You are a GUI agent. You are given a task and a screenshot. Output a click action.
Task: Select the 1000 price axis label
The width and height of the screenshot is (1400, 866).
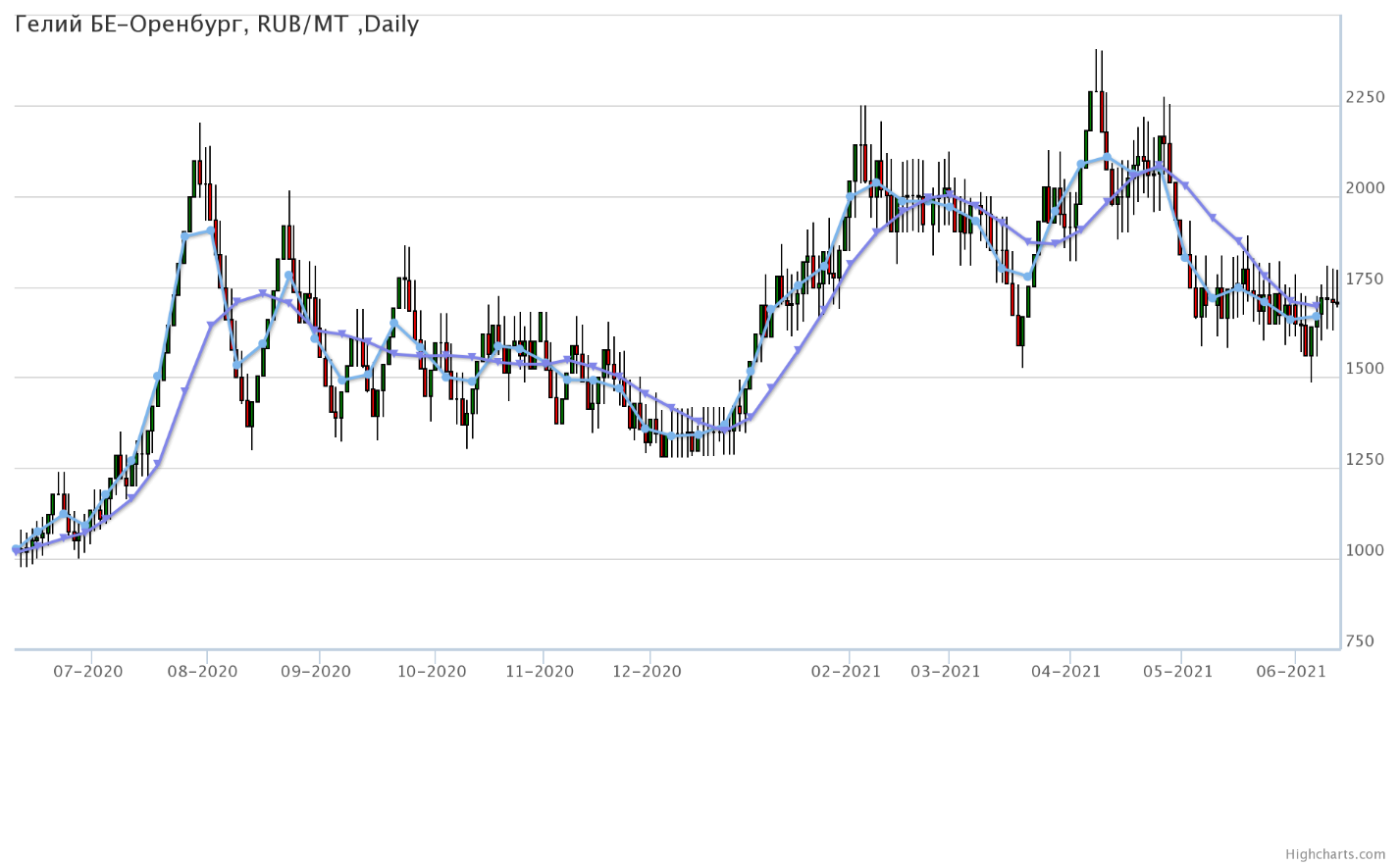[x=1366, y=551]
